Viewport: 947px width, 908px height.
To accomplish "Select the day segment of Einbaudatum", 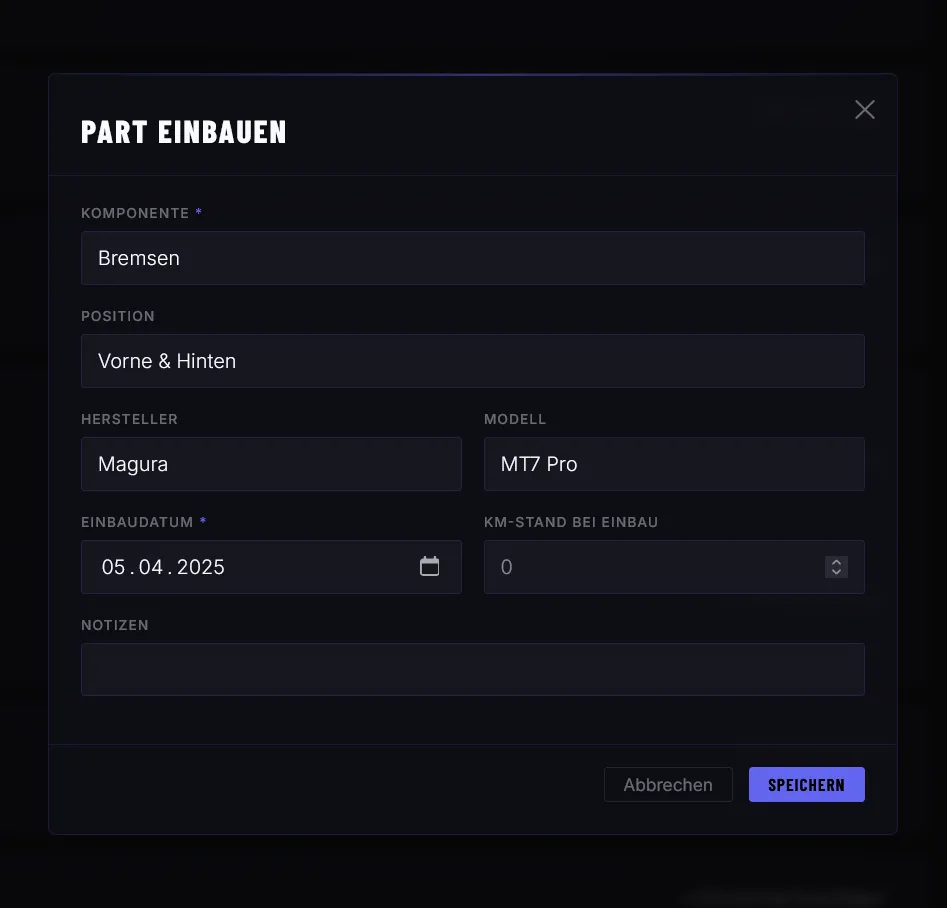I will (113, 567).
